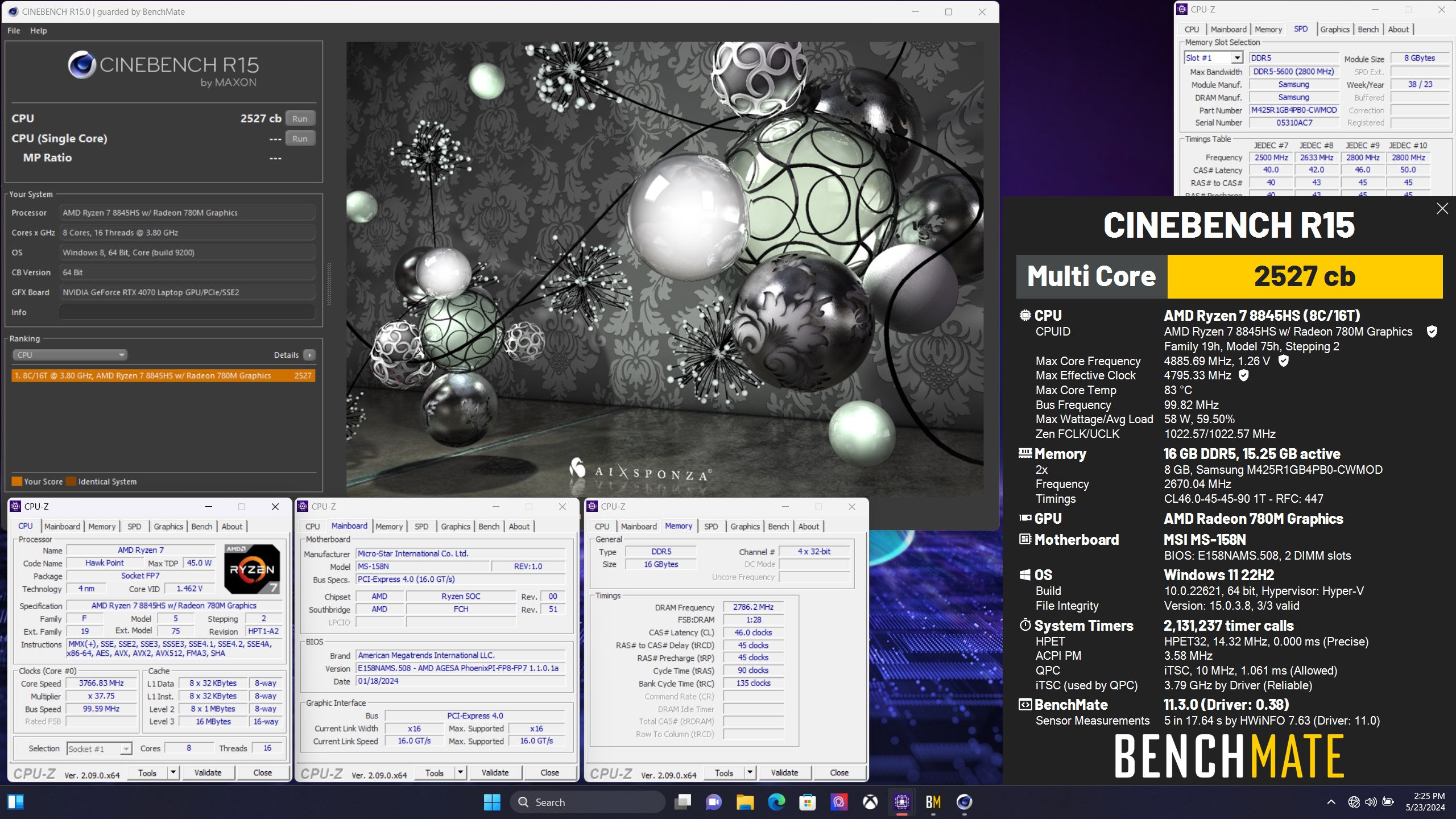Open Cinebench Help menu

point(39,31)
